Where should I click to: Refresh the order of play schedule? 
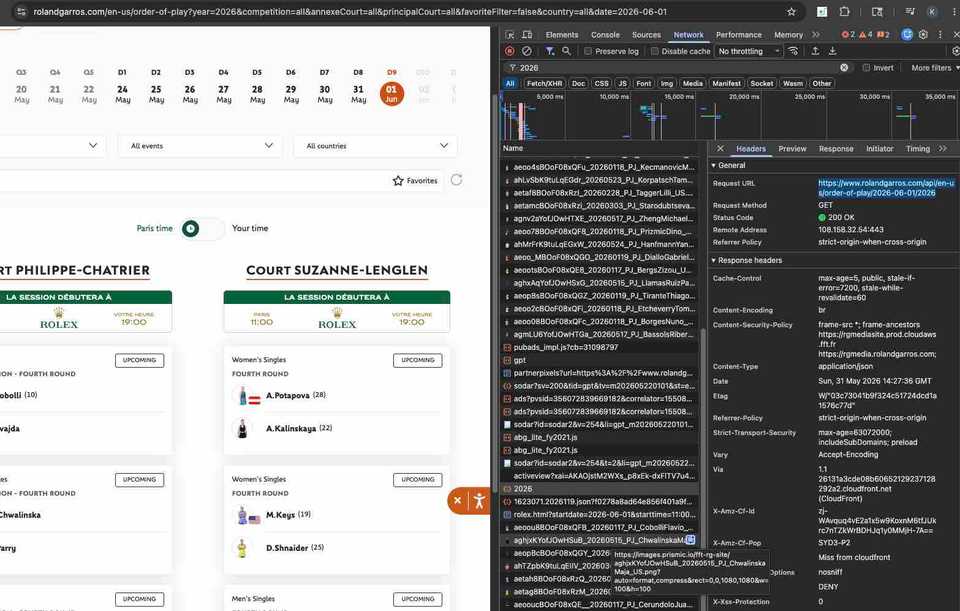click(x=456, y=180)
